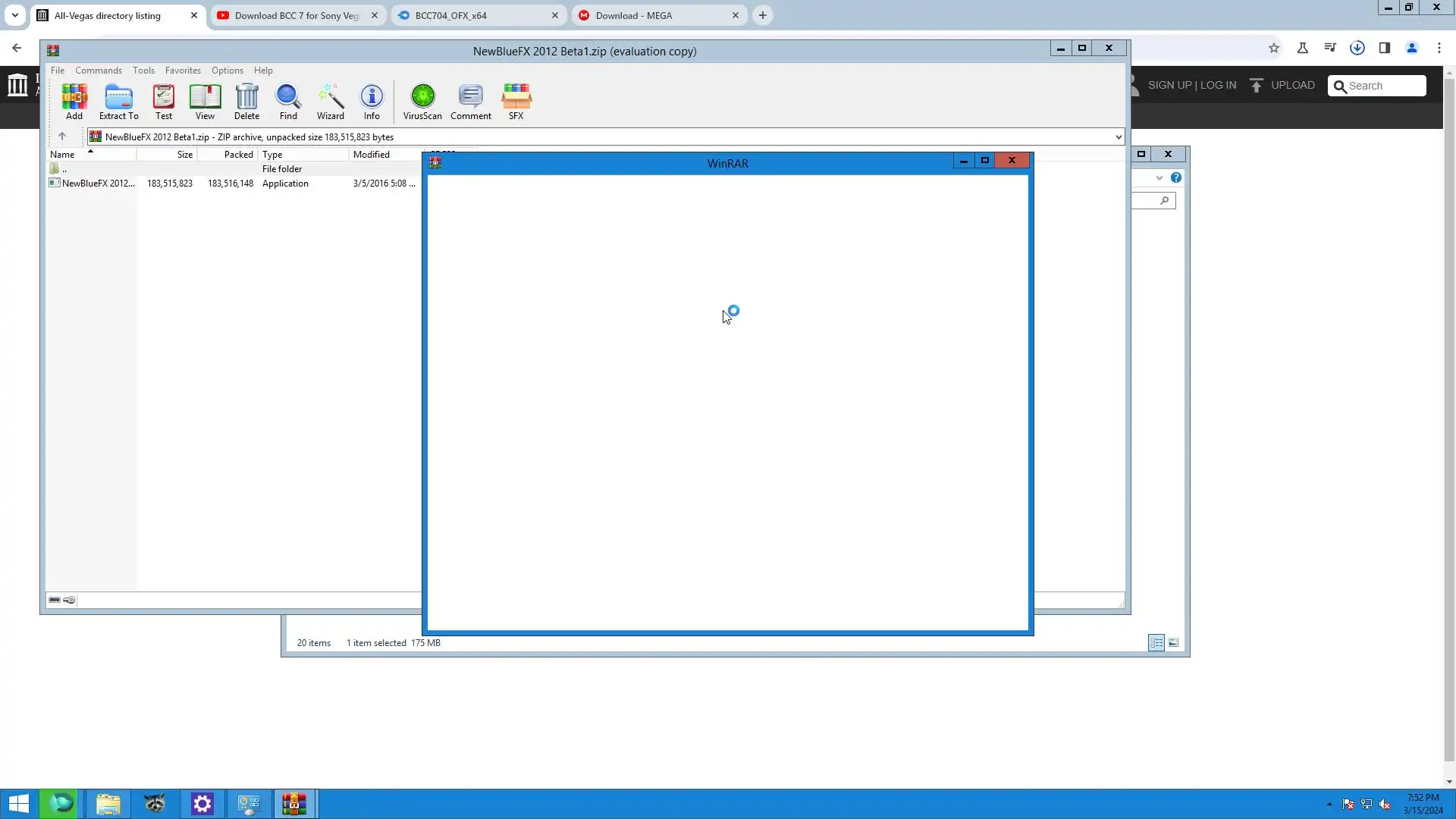Open the browser tab list chevron
This screenshot has height=819, width=1456.
(14, 15)
